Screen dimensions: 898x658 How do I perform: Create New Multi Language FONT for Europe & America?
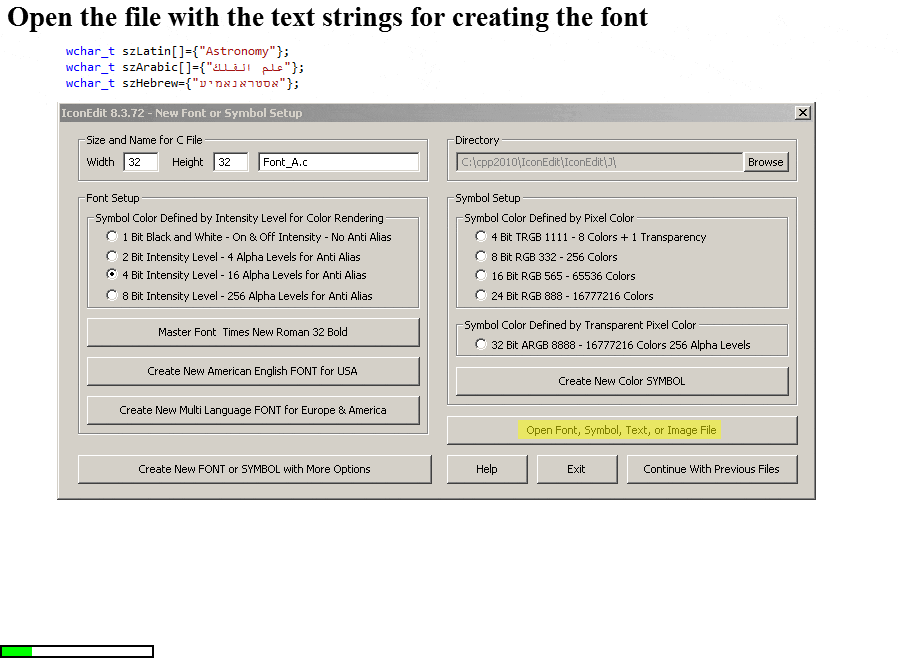tap(253, 410)
